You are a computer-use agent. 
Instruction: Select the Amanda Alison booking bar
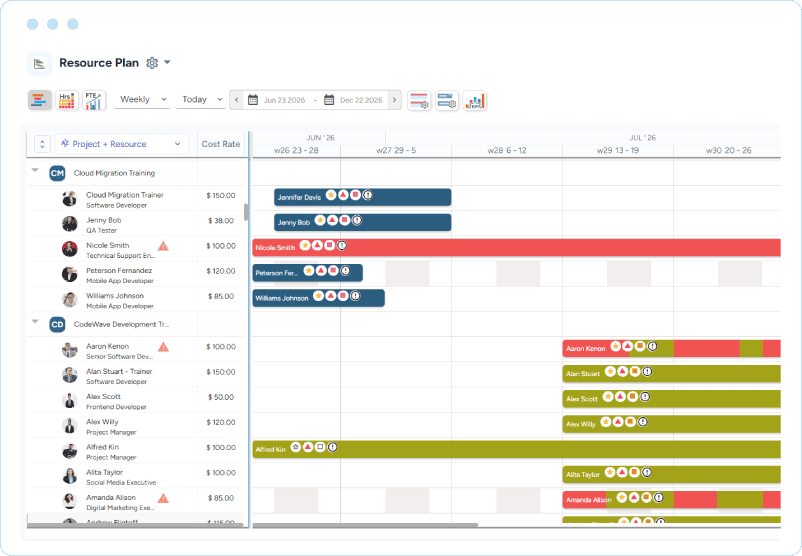tap(672, 500)
